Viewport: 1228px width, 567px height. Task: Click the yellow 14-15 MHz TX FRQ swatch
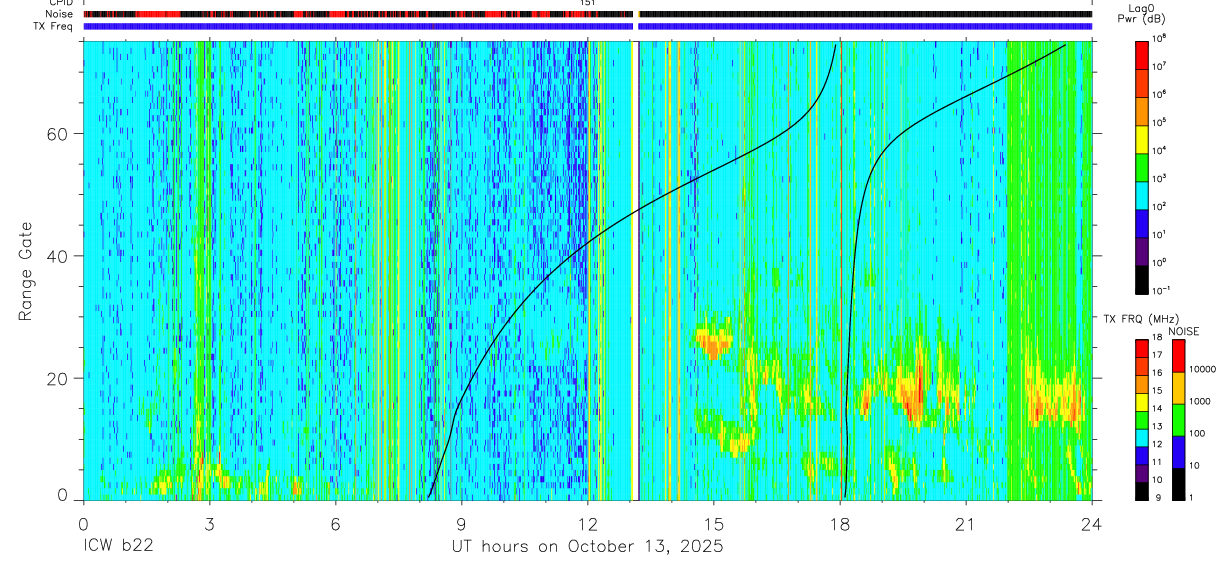coord(1141,402)
